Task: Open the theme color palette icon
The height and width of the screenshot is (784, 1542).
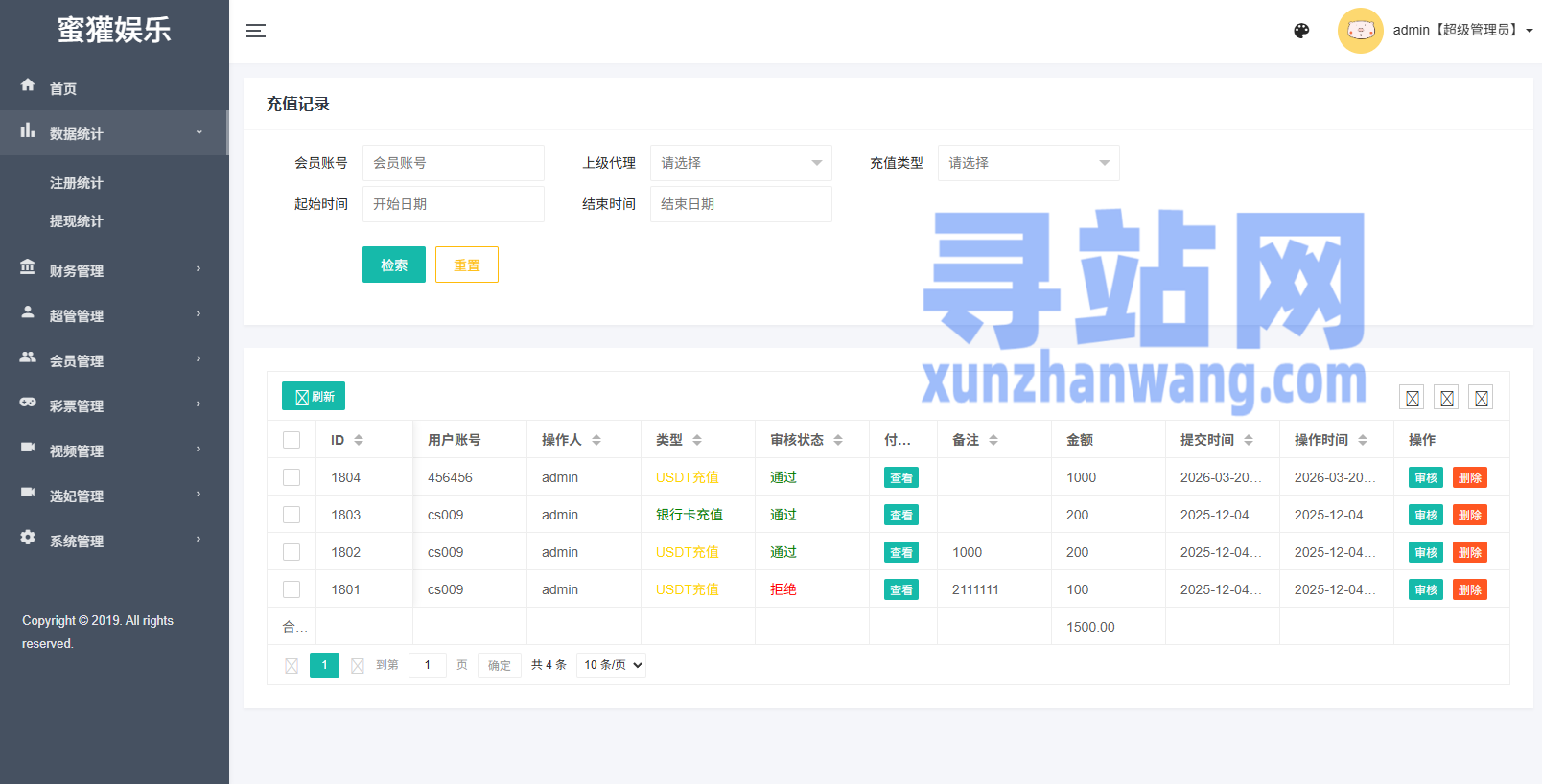Action: click(1301, 31)
